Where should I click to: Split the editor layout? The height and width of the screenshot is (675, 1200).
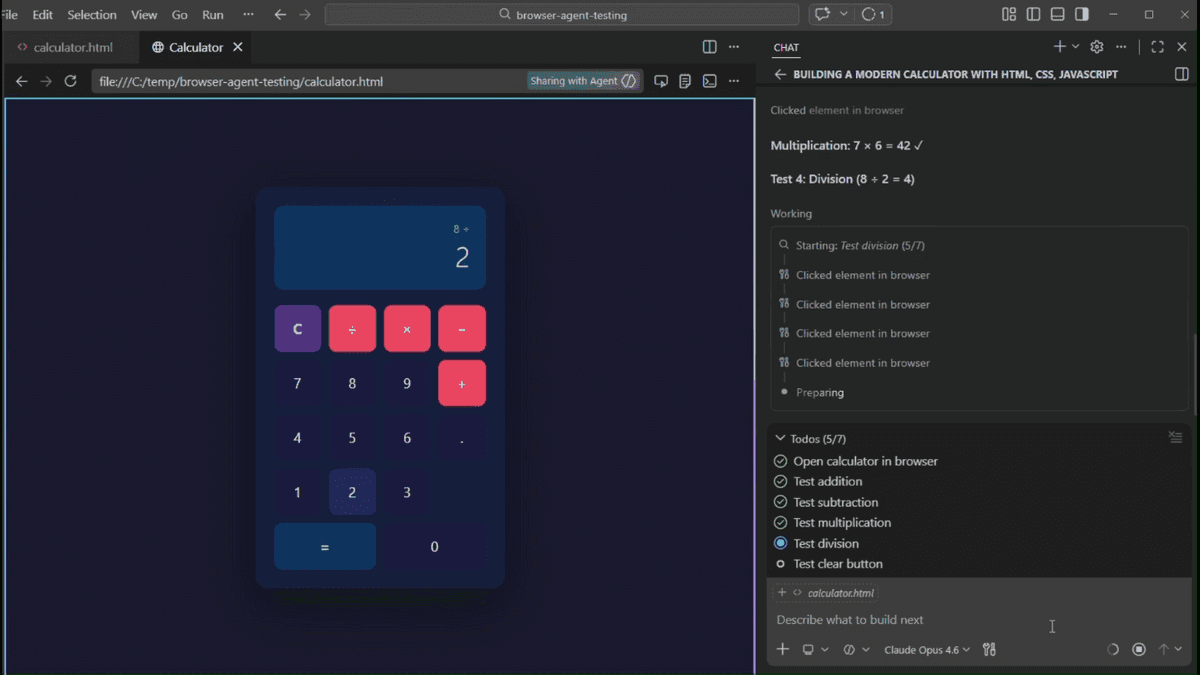(x=709, y=47)
